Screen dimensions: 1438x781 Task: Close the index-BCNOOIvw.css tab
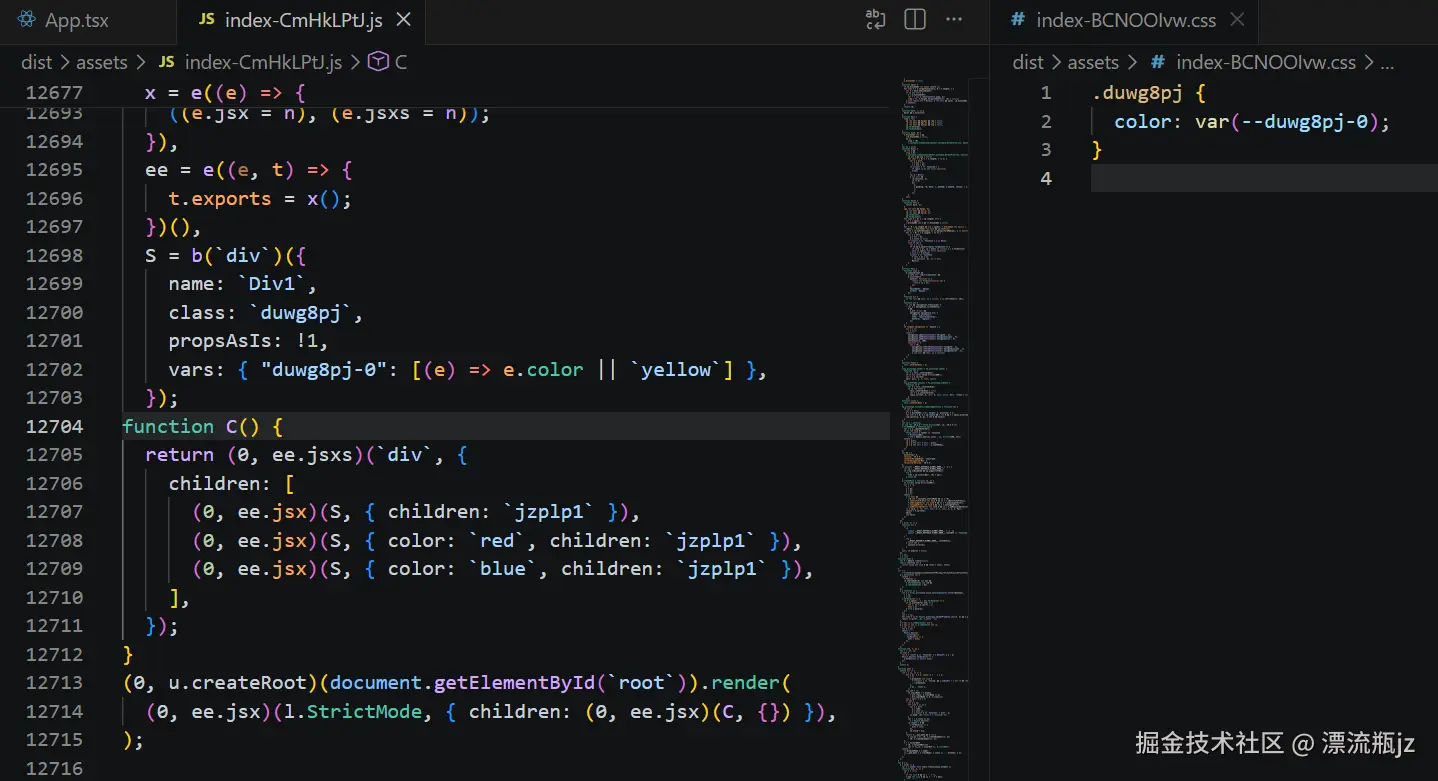pyautogui.click(x=1237, y=19)
